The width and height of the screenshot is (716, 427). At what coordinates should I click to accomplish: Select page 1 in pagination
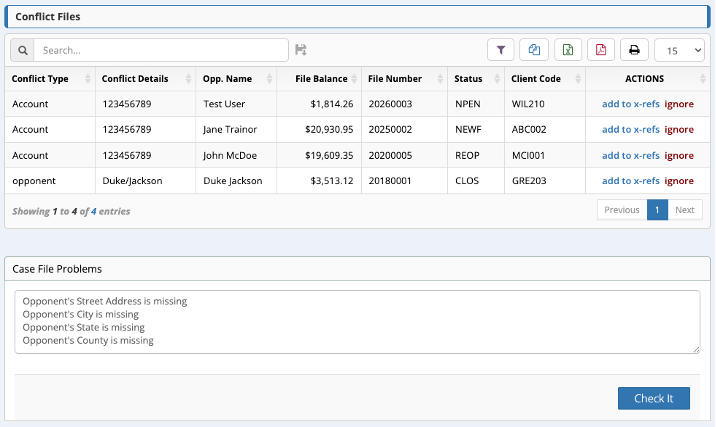tap(657, 210)
